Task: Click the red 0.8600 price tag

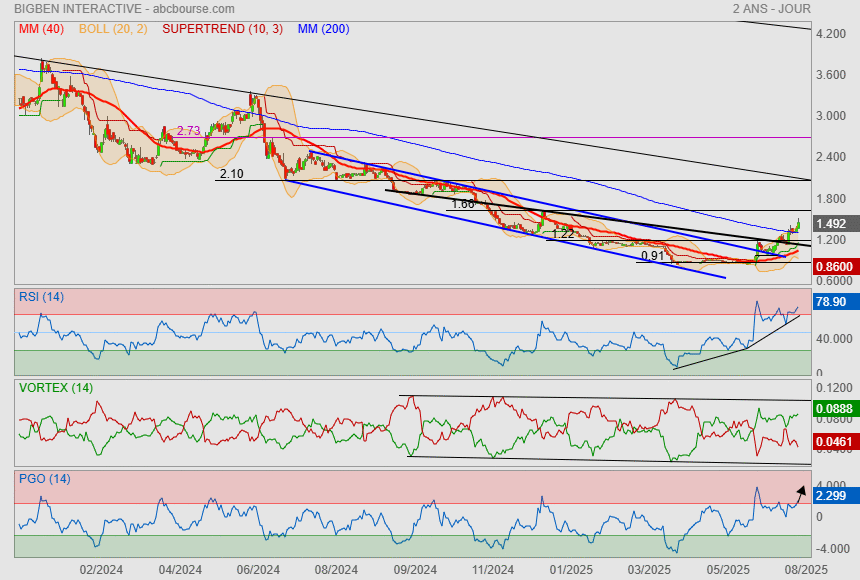Action: tap(833, 267)
